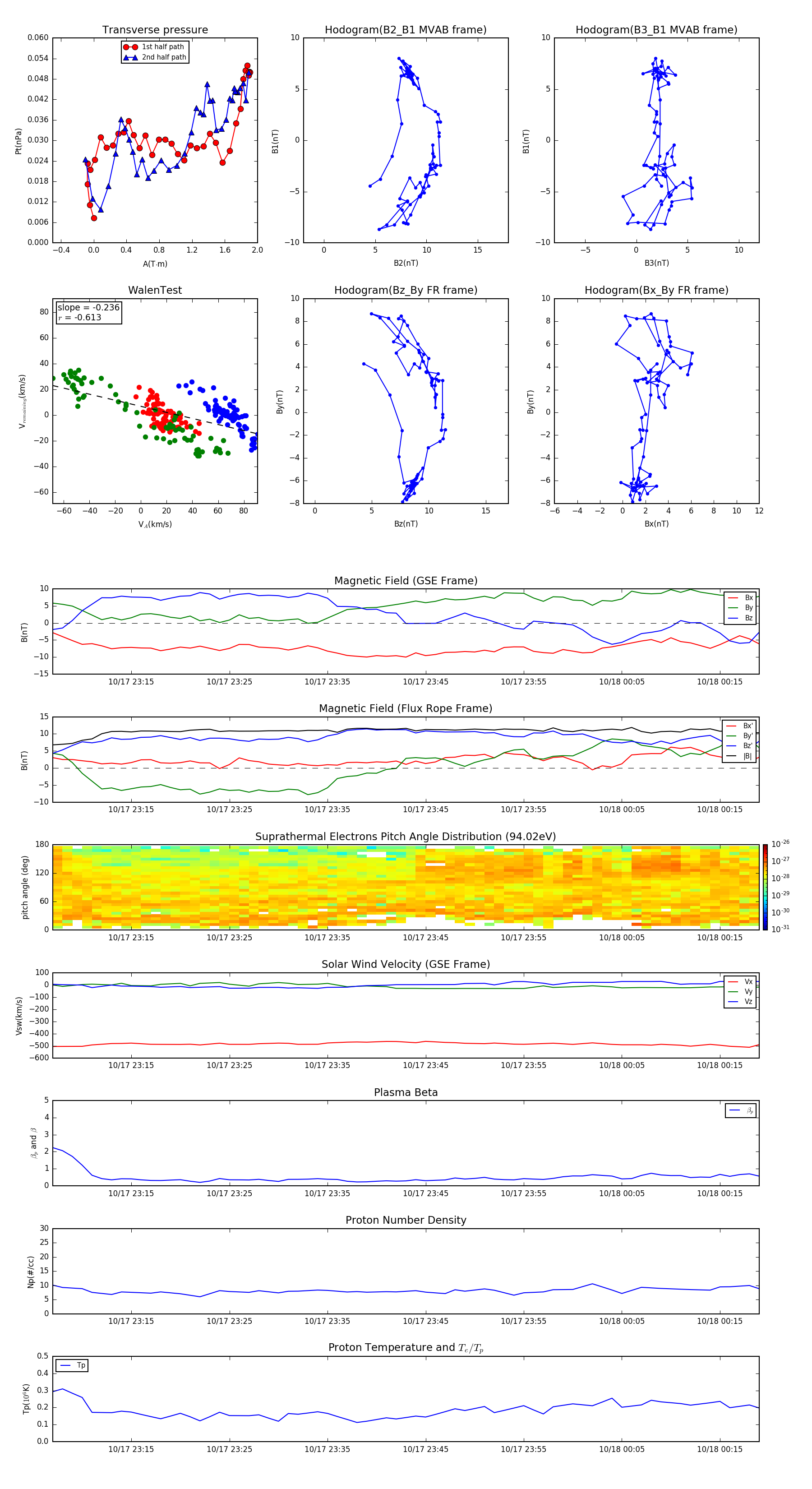Select the "pitch angle (deg)" axis label
The height and width of the screenshot is (1489, 812).
pyautogui.click(x=25, y=887)
